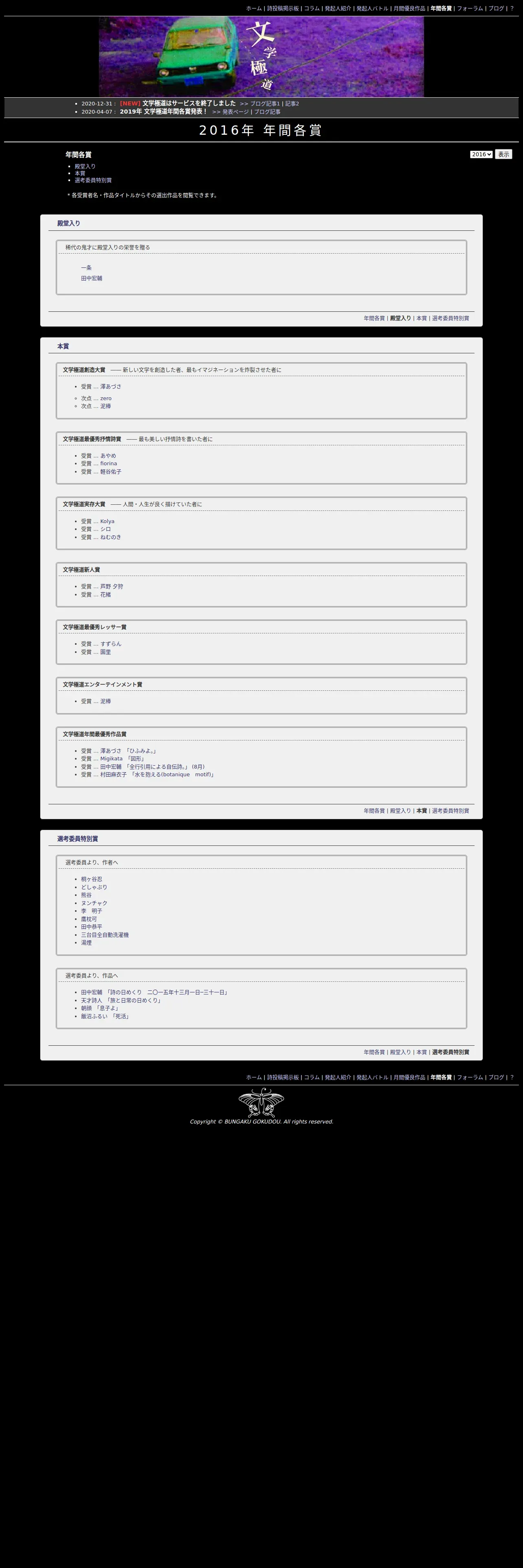Open the work 「ひふみよ。」 by 澤あづさ
The image size is (523, 1568).
(141, 751)
